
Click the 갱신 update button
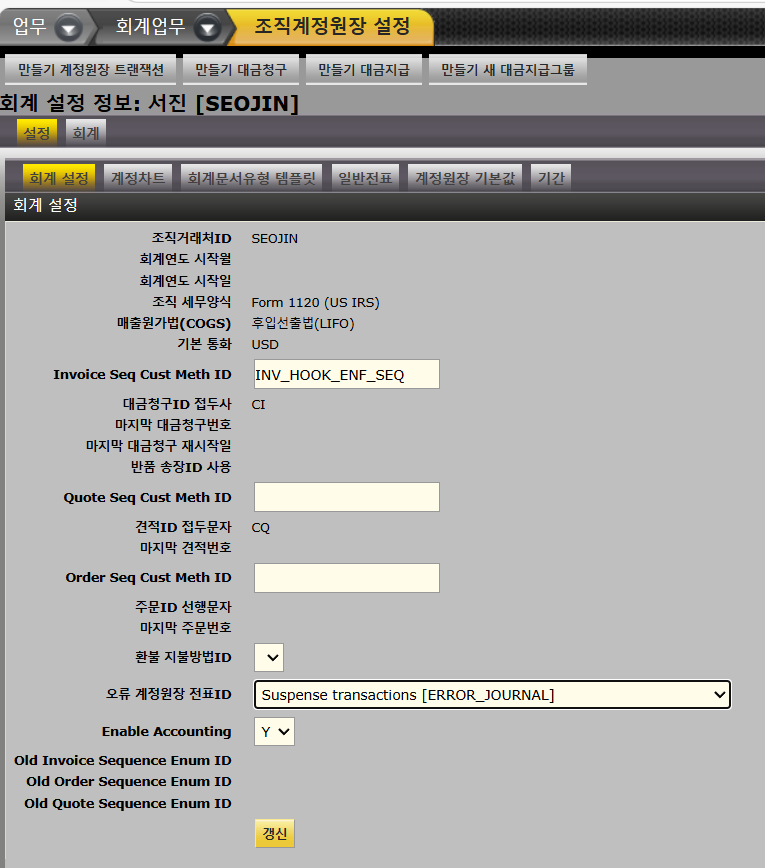click(275, 833)
